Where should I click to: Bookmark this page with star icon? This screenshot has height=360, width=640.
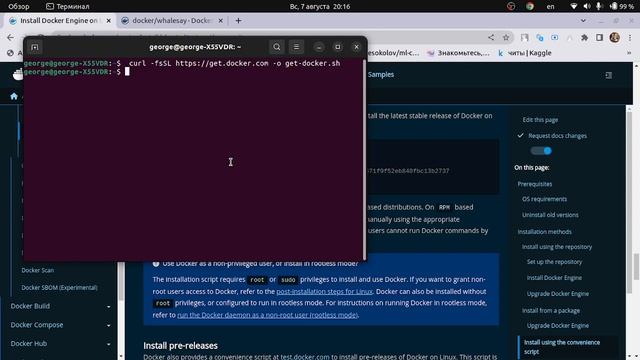click(x=506, y=38)
